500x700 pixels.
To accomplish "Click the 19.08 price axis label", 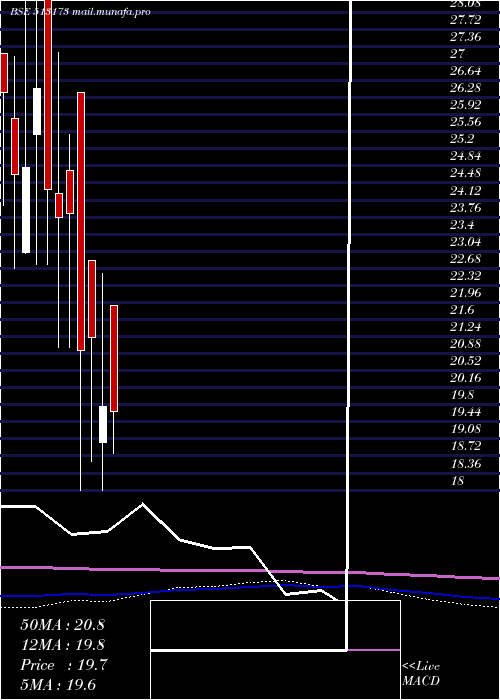I will [x=466, y=429].
